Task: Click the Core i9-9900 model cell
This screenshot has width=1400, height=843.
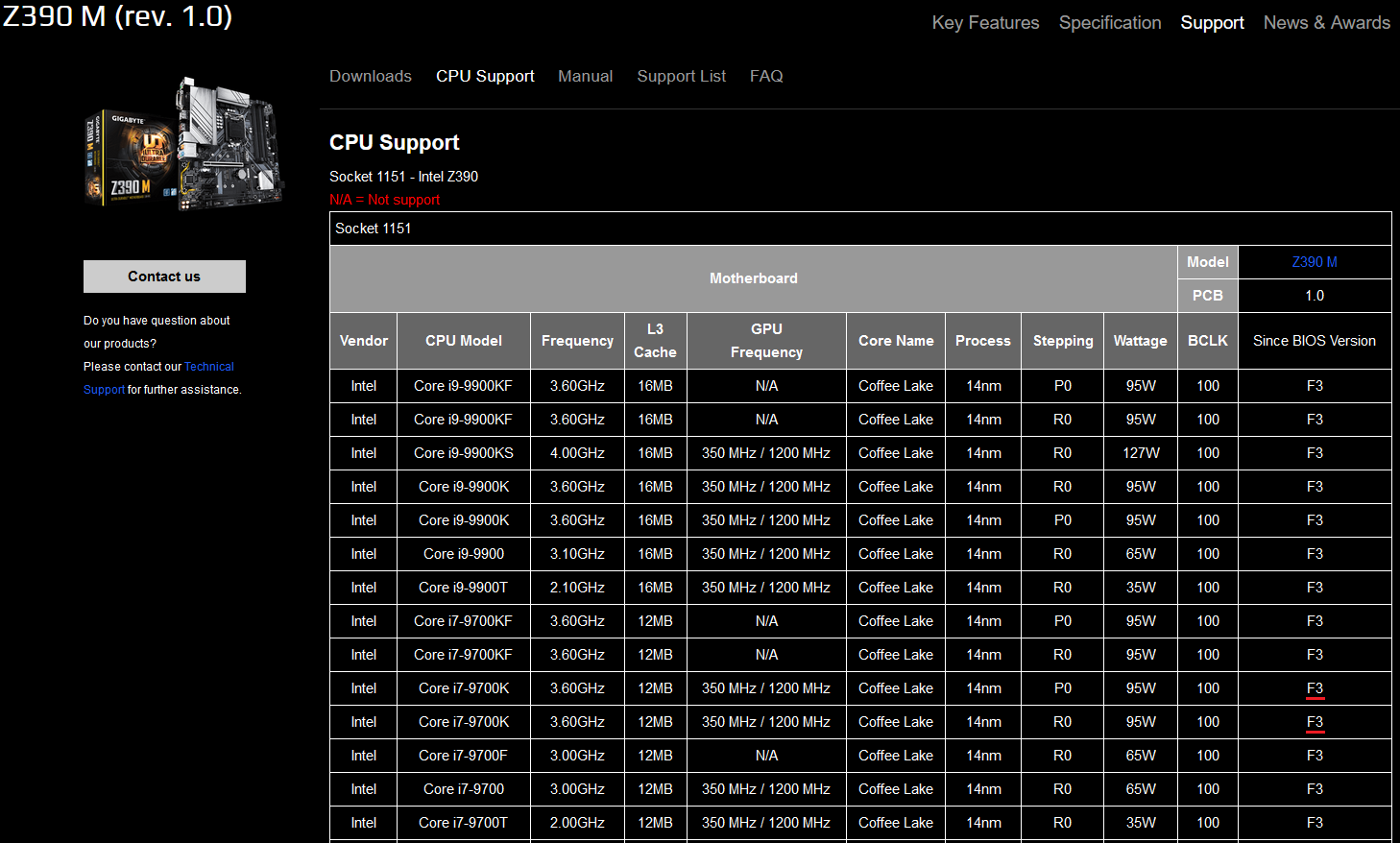Action: (464, 554)
